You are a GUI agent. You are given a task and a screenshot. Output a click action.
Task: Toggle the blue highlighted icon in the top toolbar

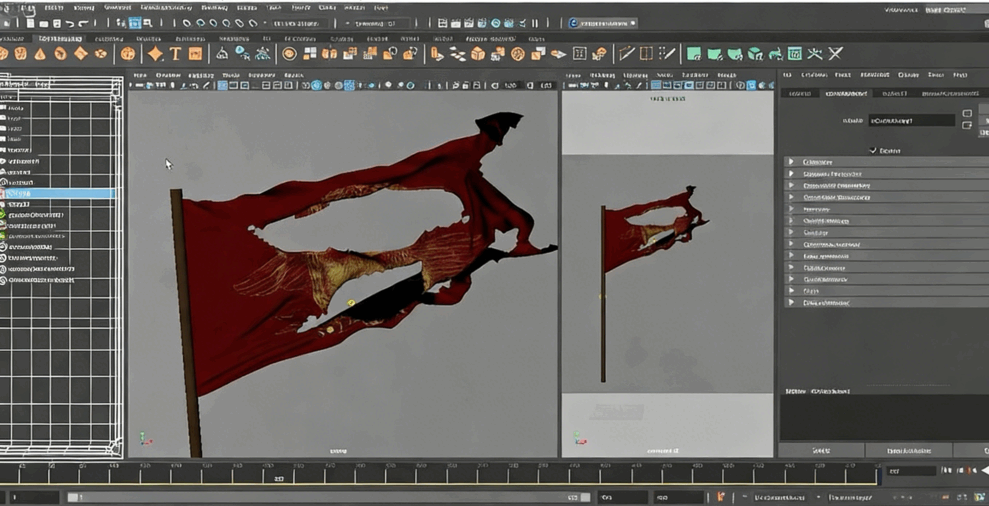point(135,23)
